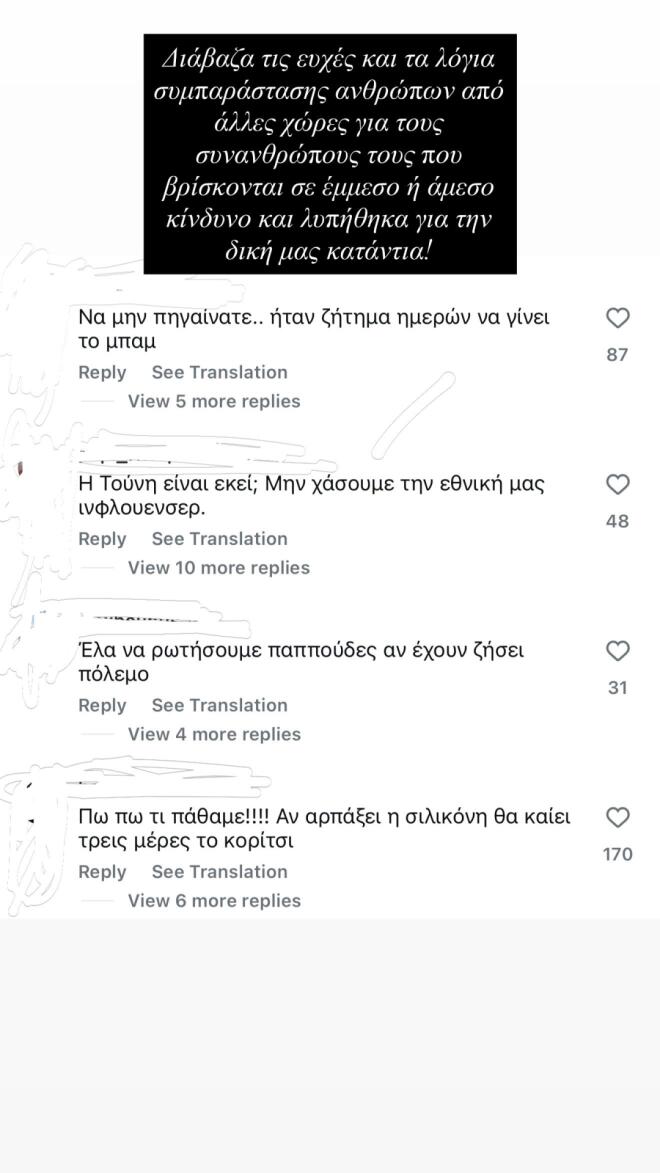Tap the heart icon showing 31 likes
Viewport: 660px width, 1173px height.
[618, 651]
